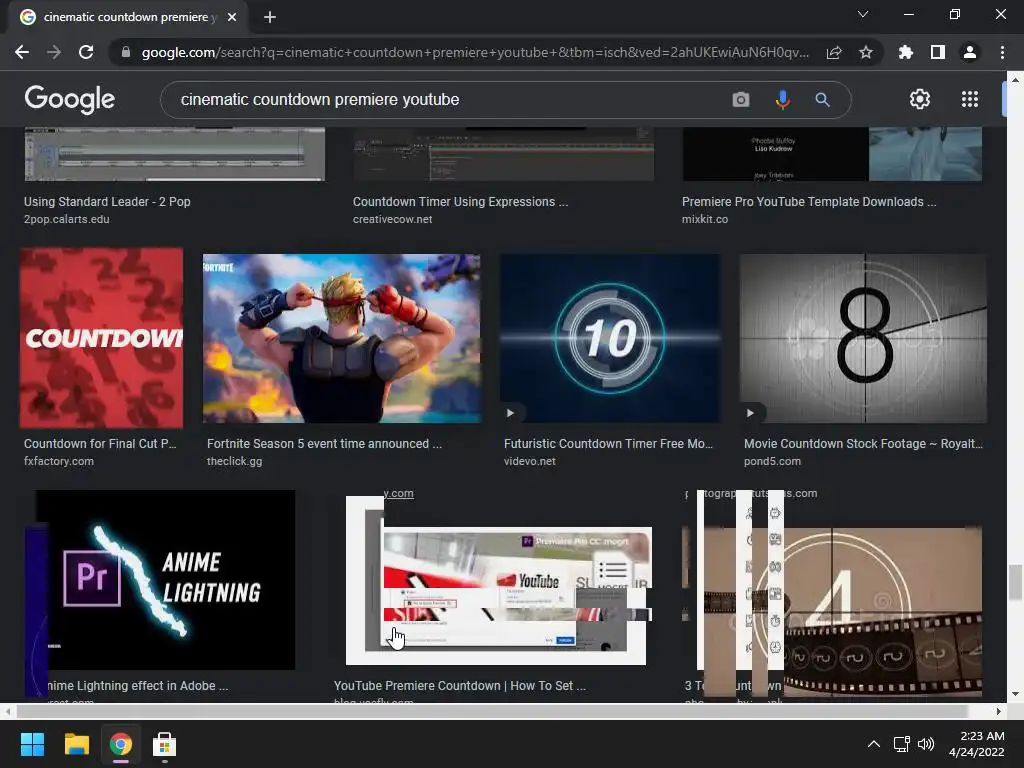Image resolution: width=1024 pixels, height=768 pixels.
Task: Open the futuristic 10 countdown thumbnail
Action: click(611, 338)
